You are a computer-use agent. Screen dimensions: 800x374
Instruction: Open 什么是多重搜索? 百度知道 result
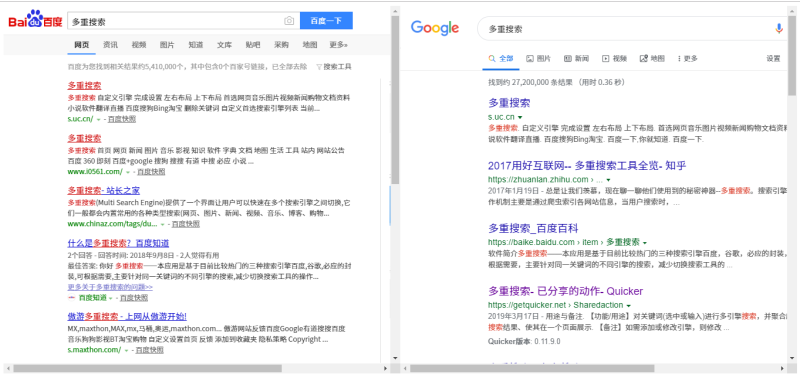click(x=118, y=243)
